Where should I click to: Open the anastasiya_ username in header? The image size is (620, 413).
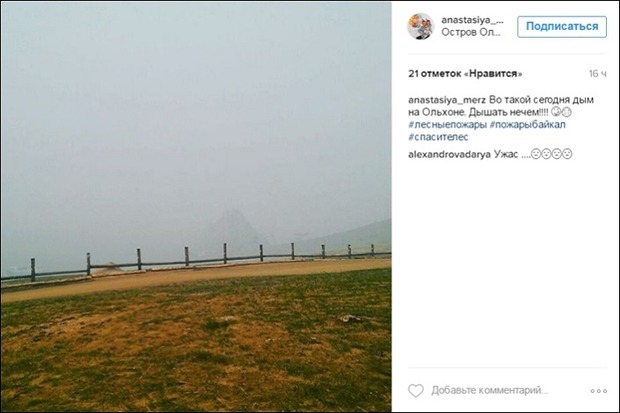(x=473, y=20)
